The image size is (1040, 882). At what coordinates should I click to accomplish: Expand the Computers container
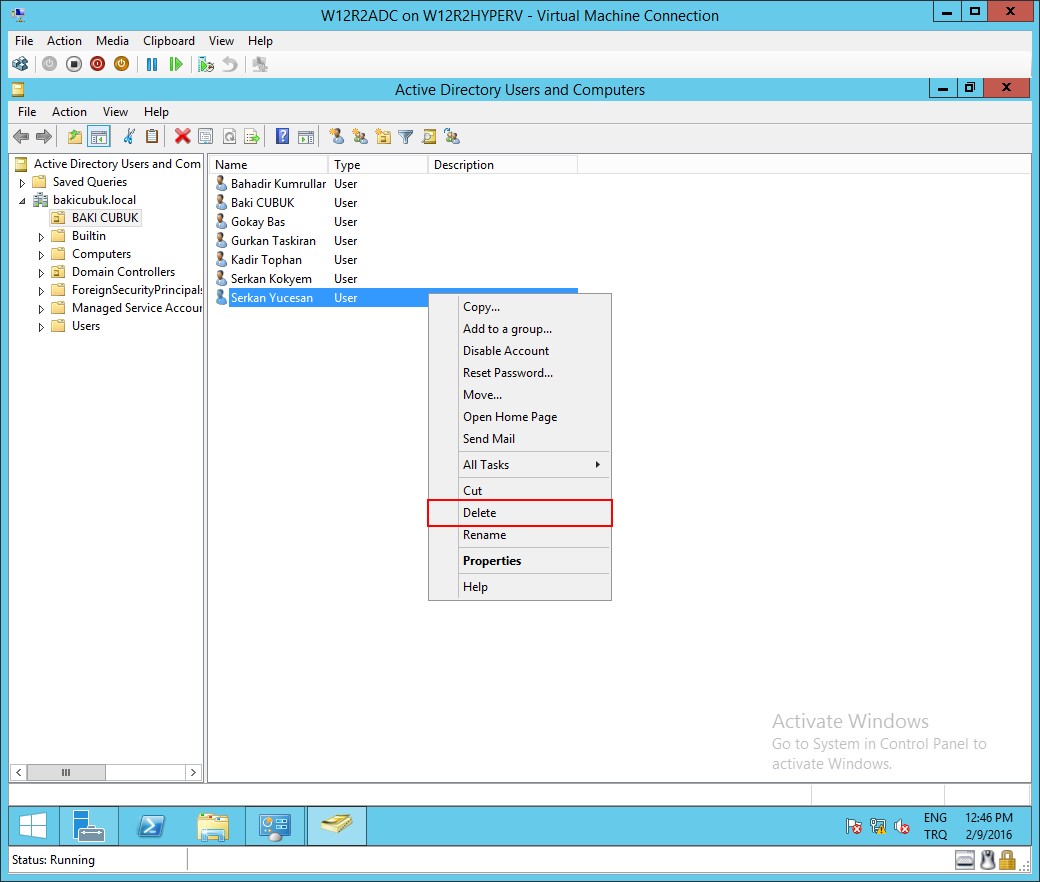[41, 255]
